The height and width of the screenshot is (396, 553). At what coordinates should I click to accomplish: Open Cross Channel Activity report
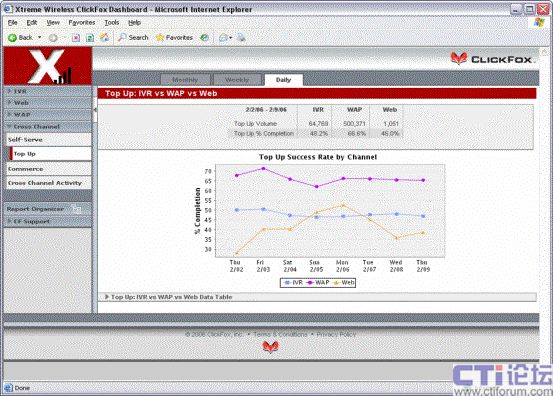[48, 183]
